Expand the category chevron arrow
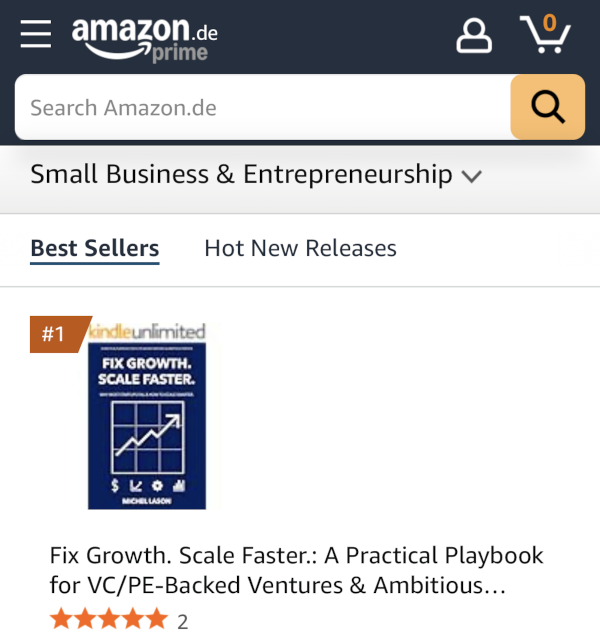Image resolution: width=600 pixels, height=639 pixels. [x=472, y=177]
